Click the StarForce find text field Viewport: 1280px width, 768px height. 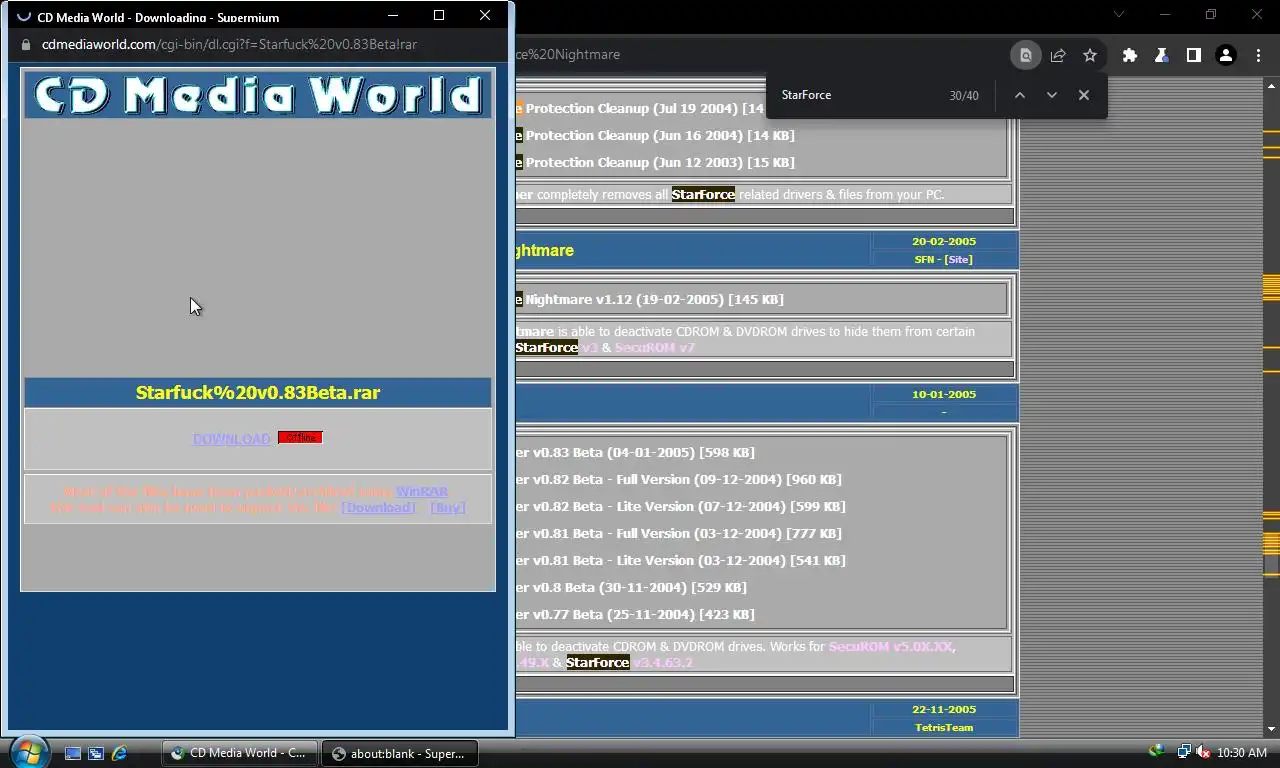pos(860,95)
